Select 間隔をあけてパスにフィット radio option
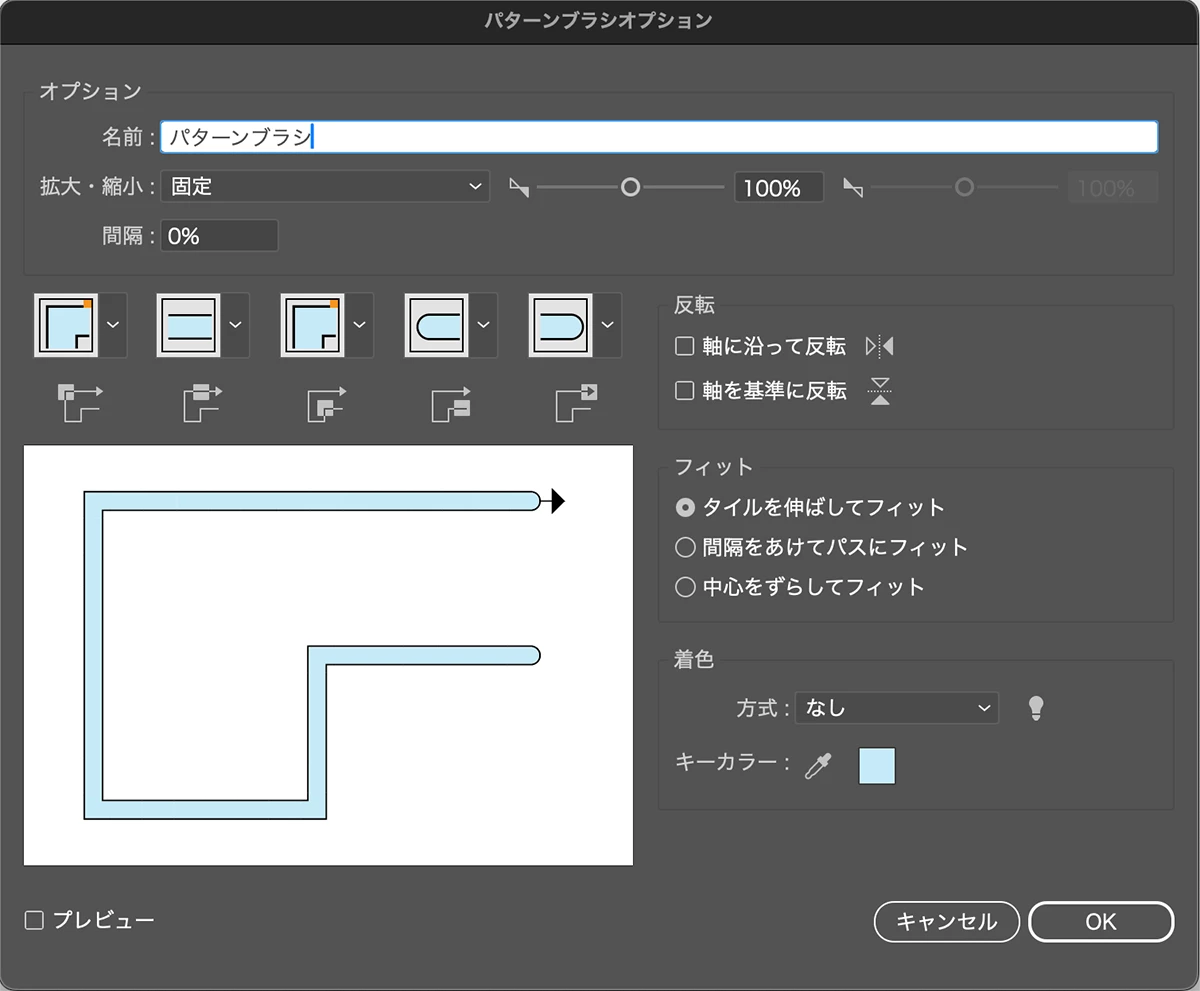Image resolution: width=1200 pixels, height=991 pixels. point(685,547)
